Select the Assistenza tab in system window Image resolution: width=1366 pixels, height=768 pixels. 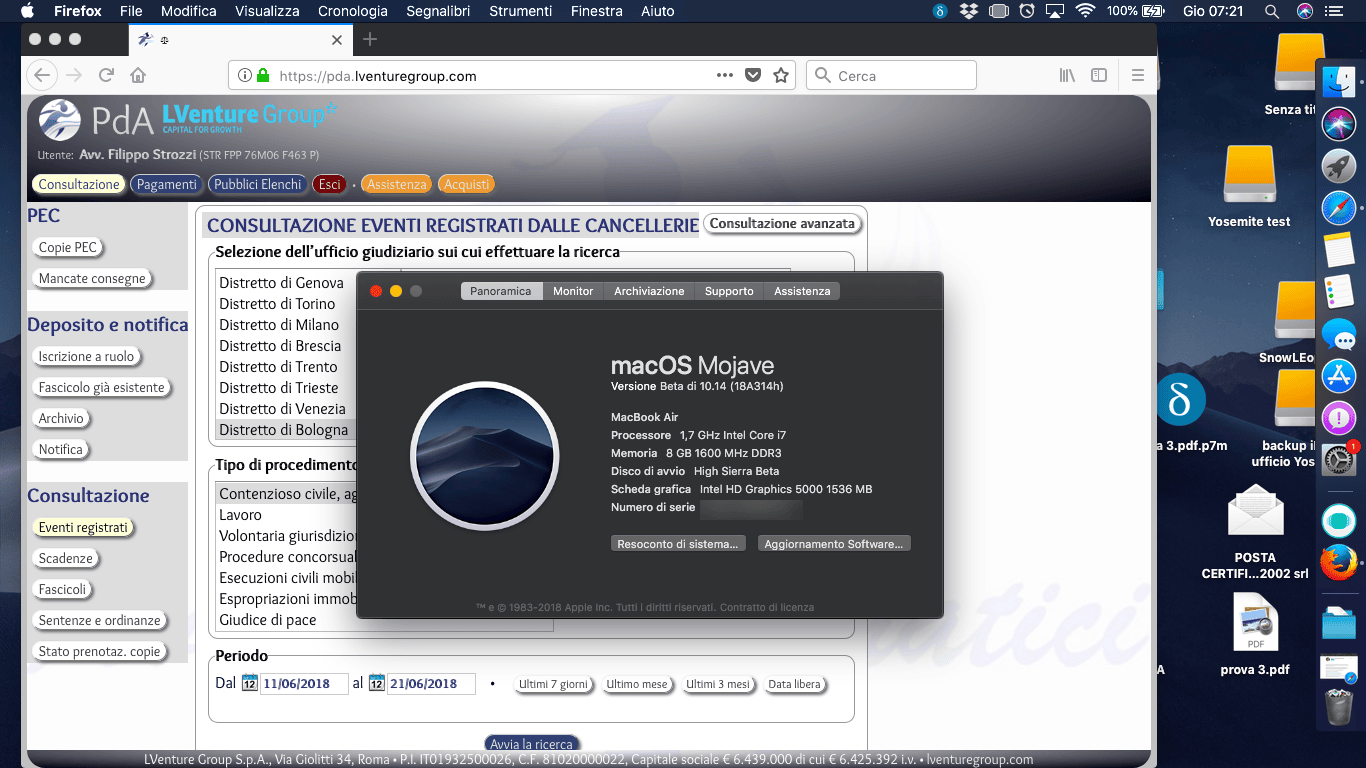pyautogui.click(x=802, y=291)
